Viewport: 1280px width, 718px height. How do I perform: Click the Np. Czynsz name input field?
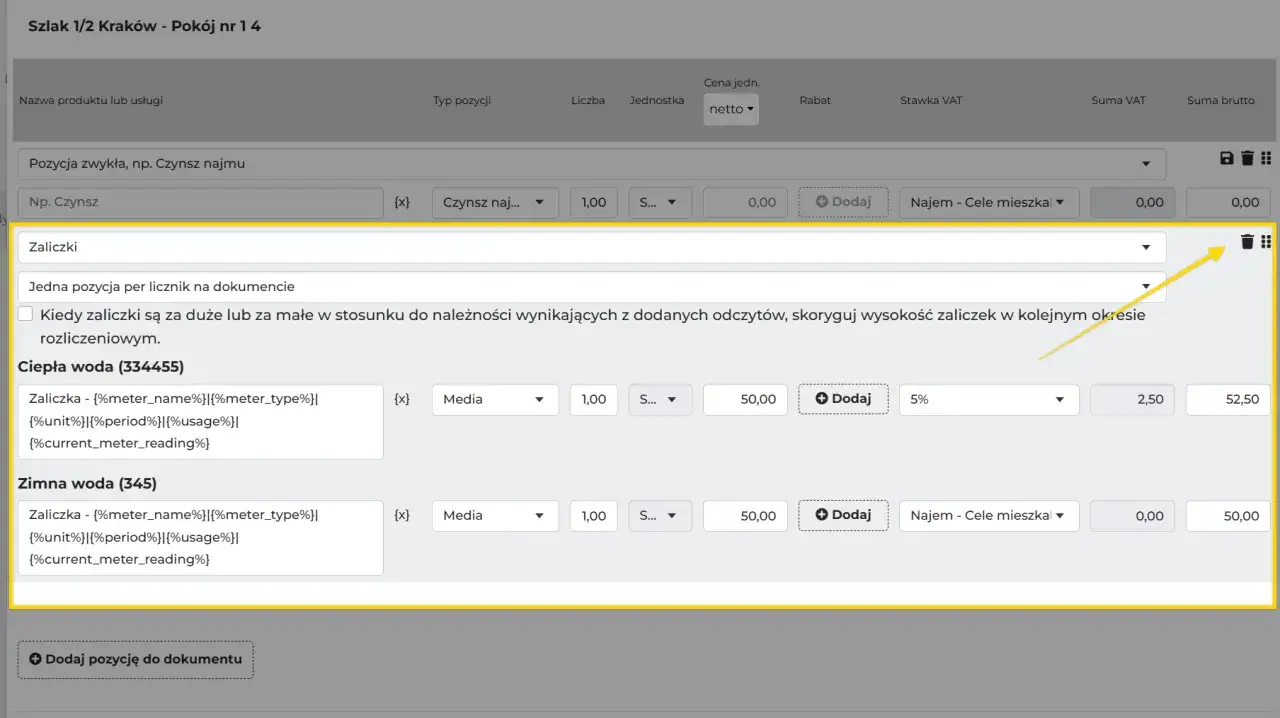pyautogui.click(x=201, y=202)
